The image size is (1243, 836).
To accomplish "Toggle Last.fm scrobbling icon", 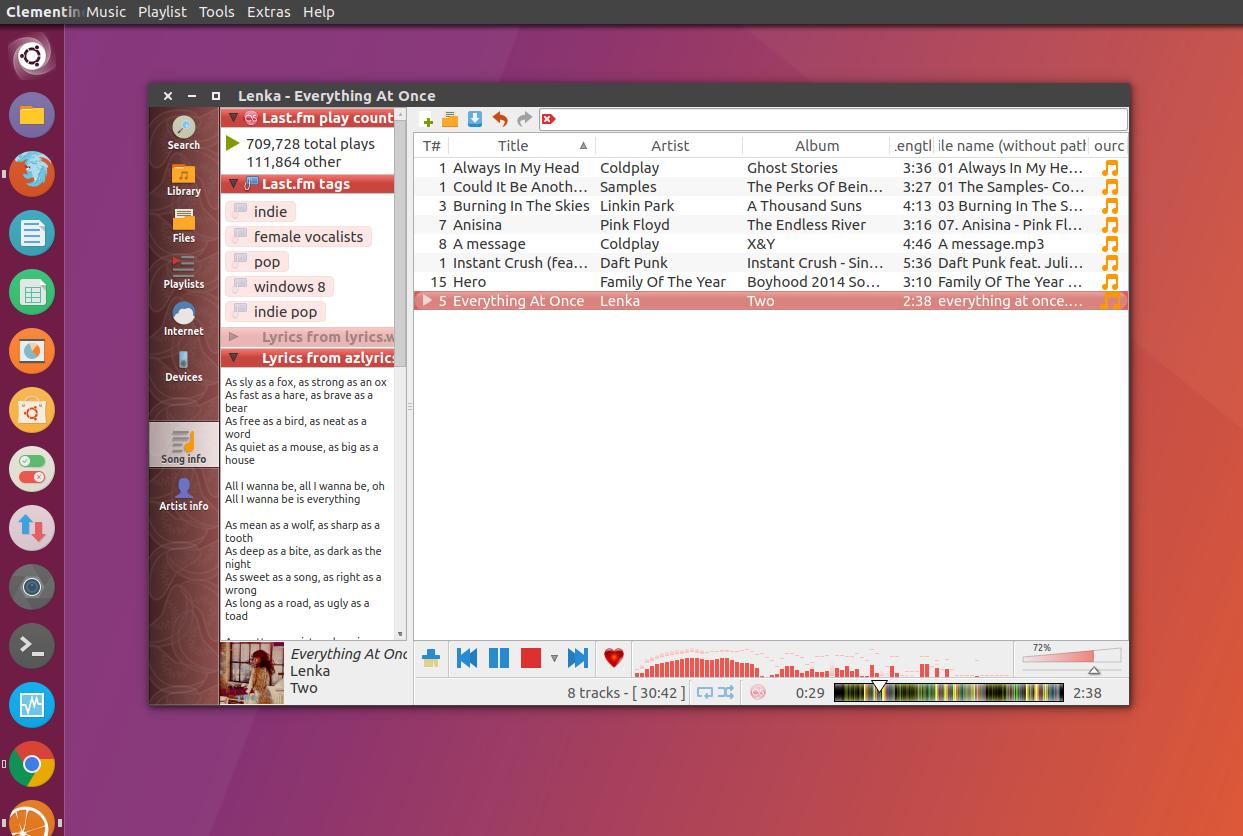I will tap(758, 692).
